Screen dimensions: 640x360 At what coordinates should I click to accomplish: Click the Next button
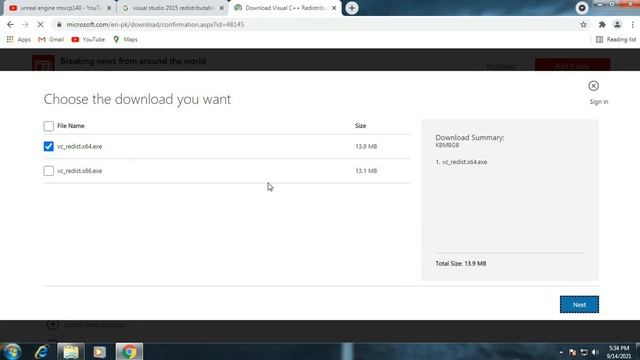point(579,304)
